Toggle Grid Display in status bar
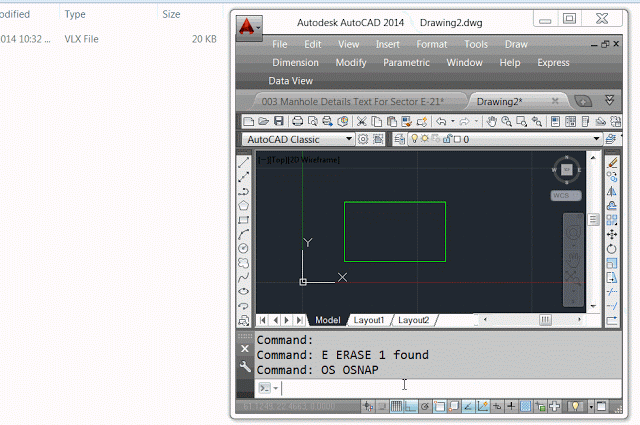The image size is (640, 425). click(396, 406)
